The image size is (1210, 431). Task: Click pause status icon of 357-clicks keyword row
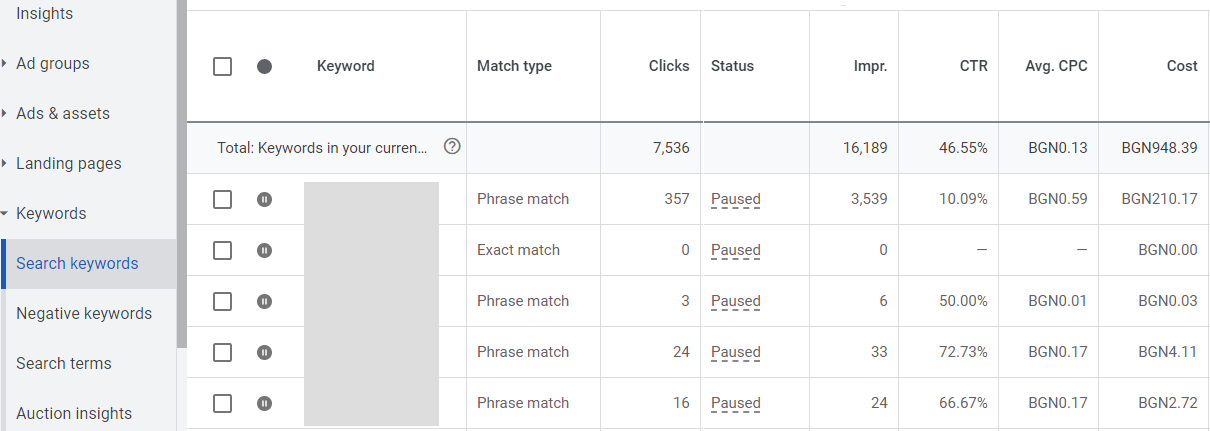tap(264, 199)
